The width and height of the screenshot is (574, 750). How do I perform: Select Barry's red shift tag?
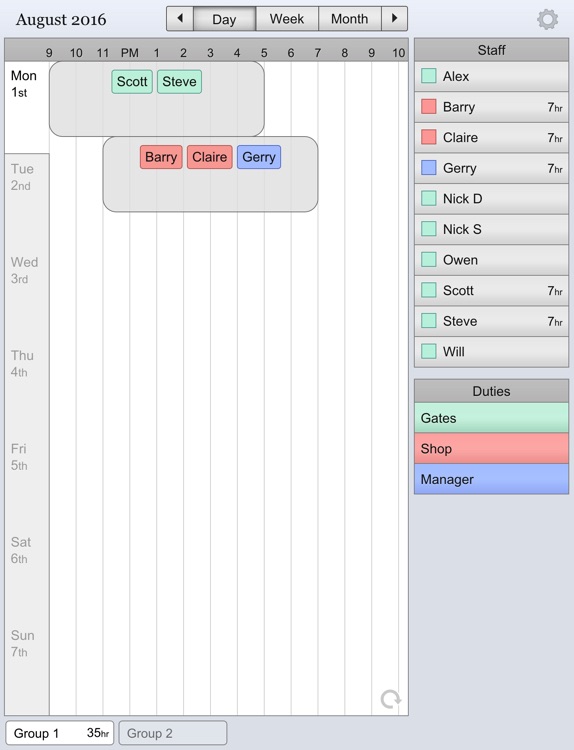click(161, 157)
